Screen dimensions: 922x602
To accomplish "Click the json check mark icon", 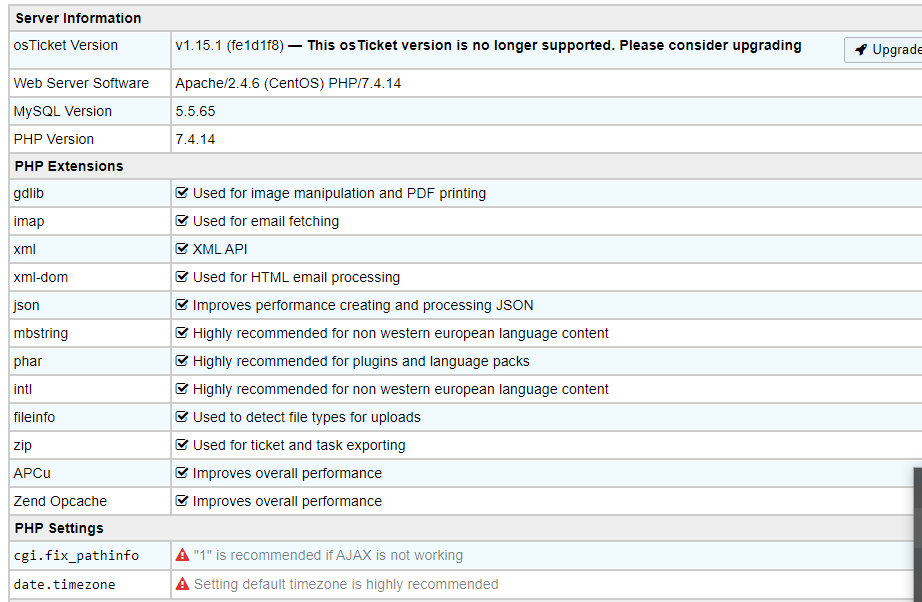I will 182,305.
